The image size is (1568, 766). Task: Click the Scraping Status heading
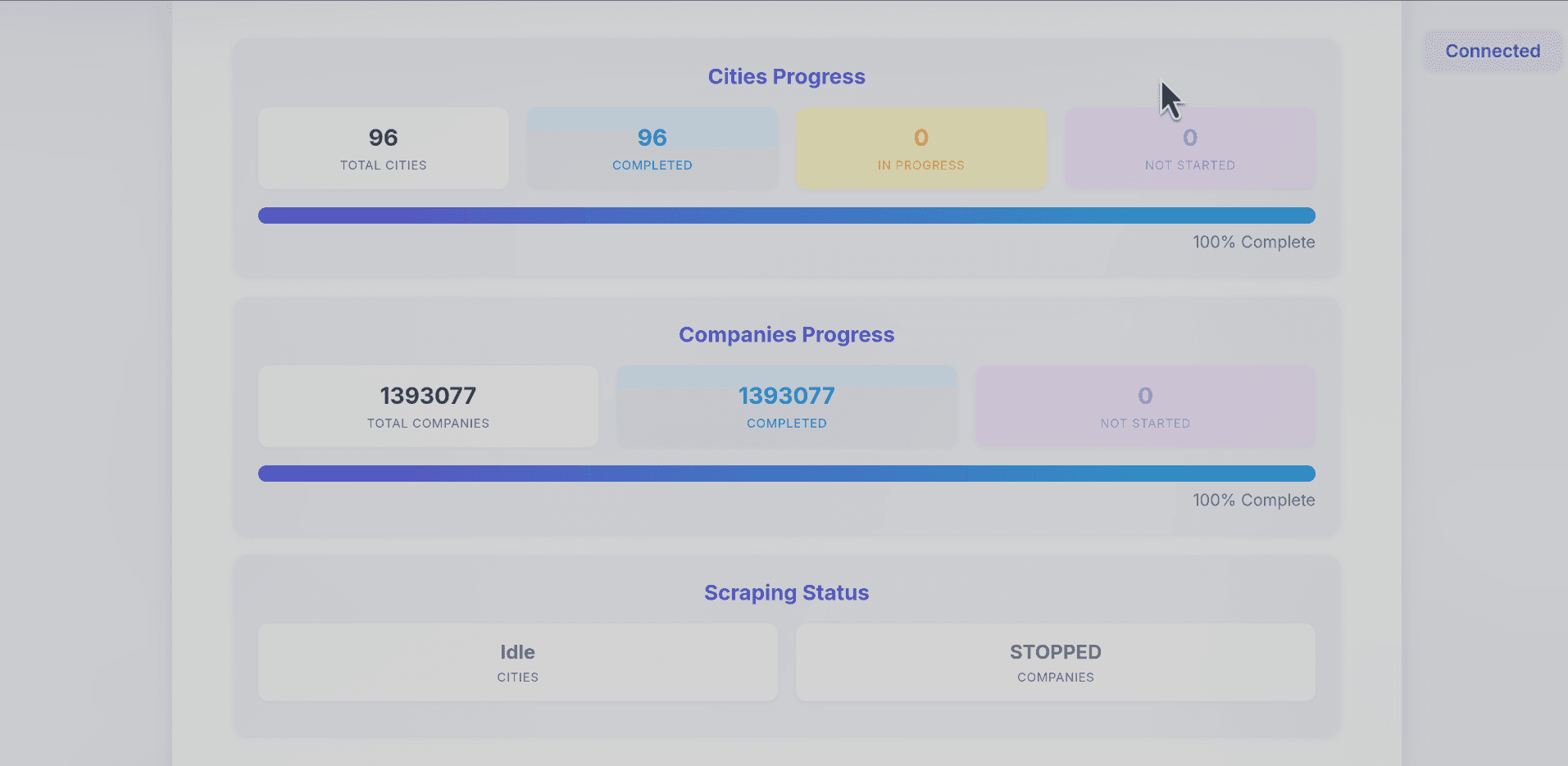coord(786,592)
